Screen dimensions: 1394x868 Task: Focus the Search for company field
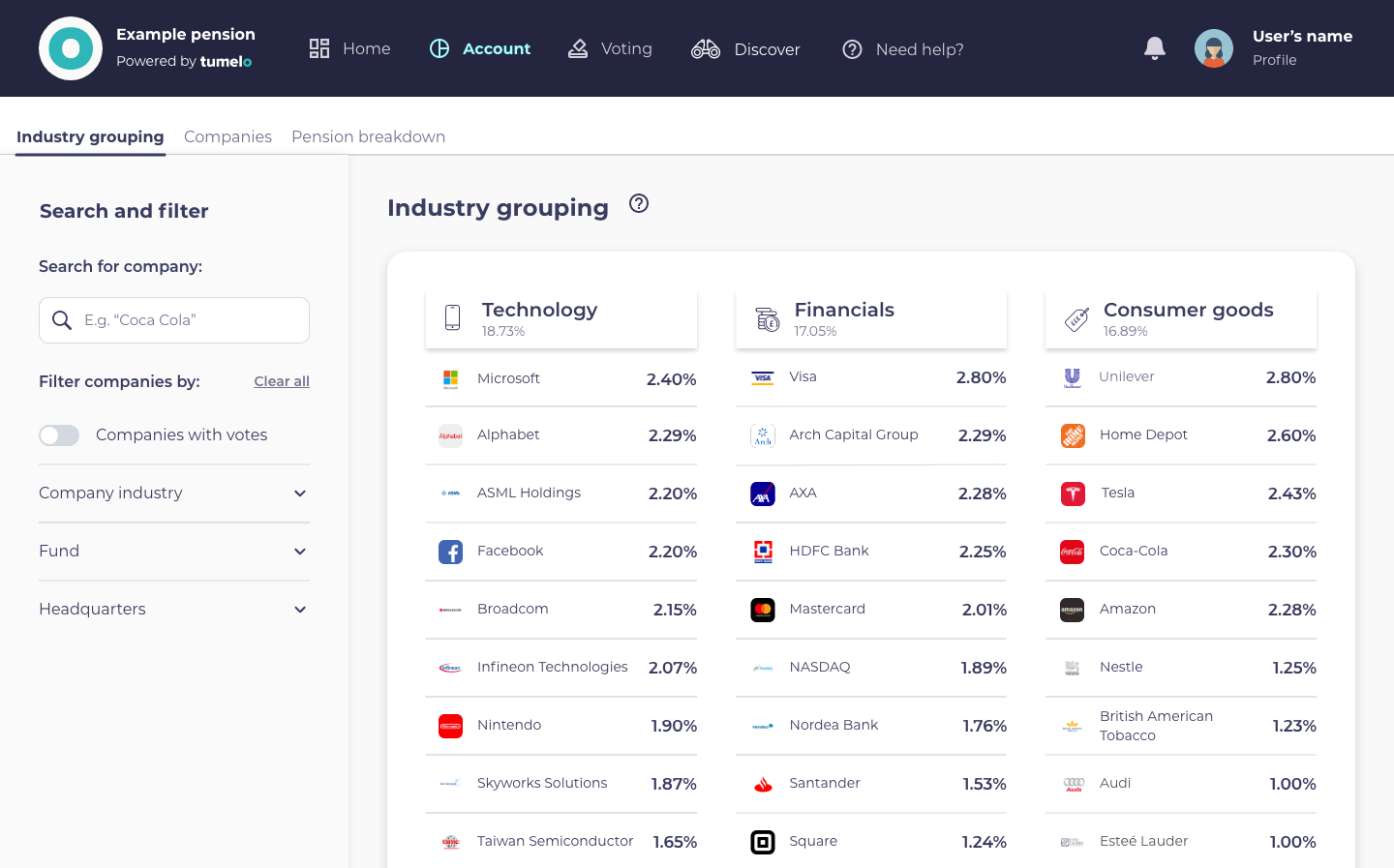pyautogui.click(x=174, y=320)
